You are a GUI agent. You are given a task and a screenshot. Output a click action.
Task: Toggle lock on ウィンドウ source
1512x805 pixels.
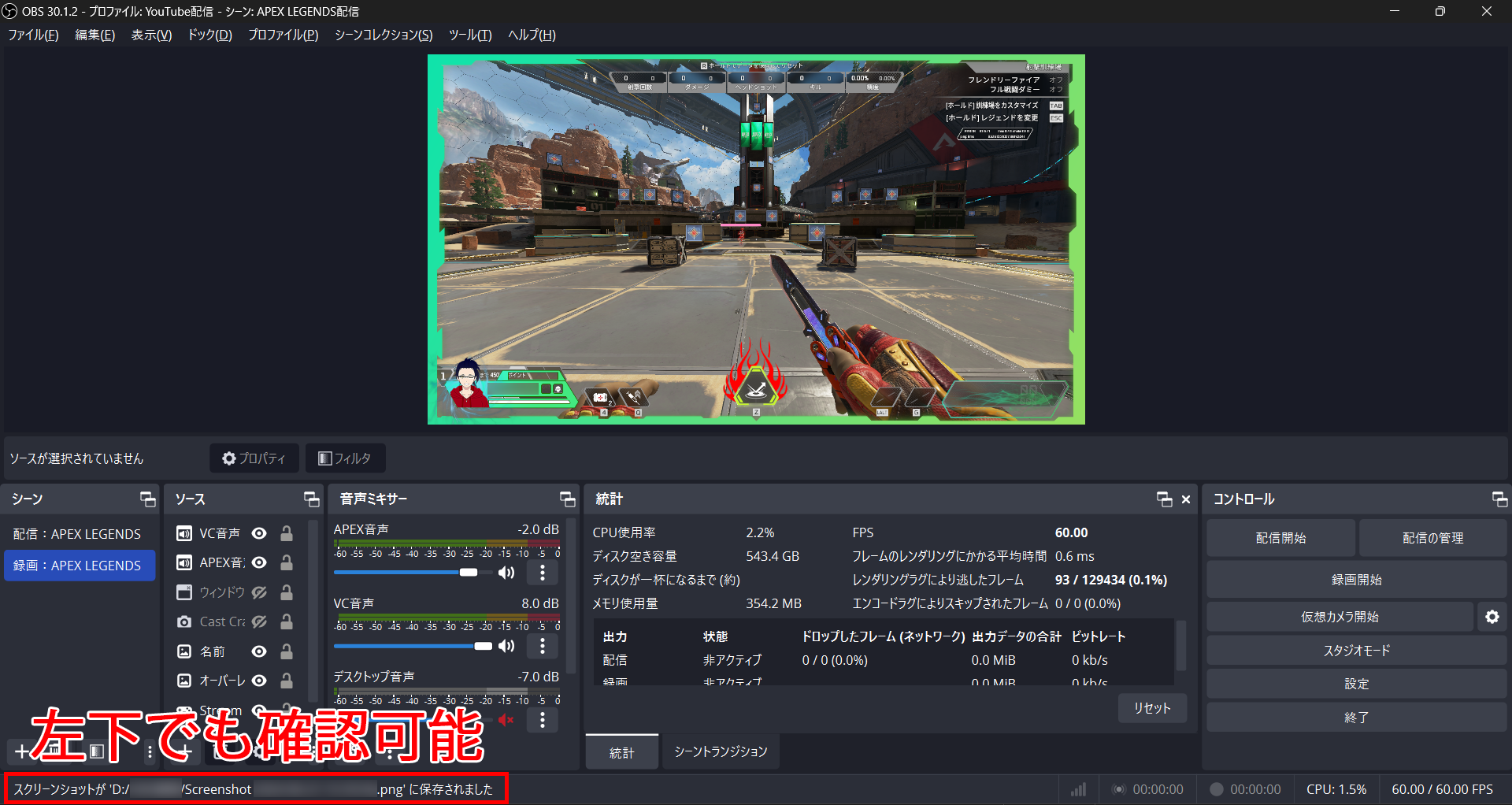(287, 592)
